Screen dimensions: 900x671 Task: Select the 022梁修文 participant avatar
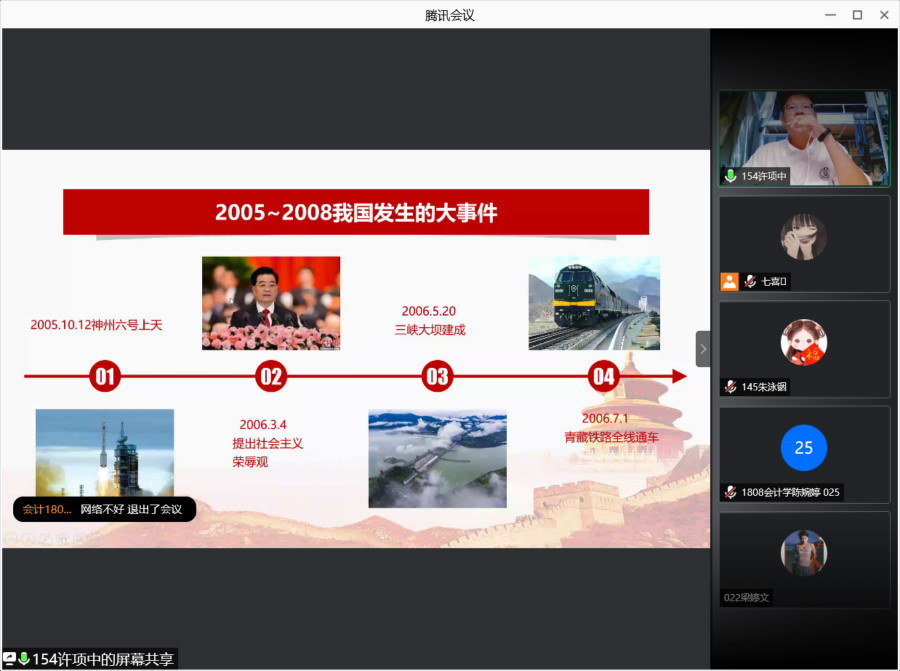[x=803, y=552]
